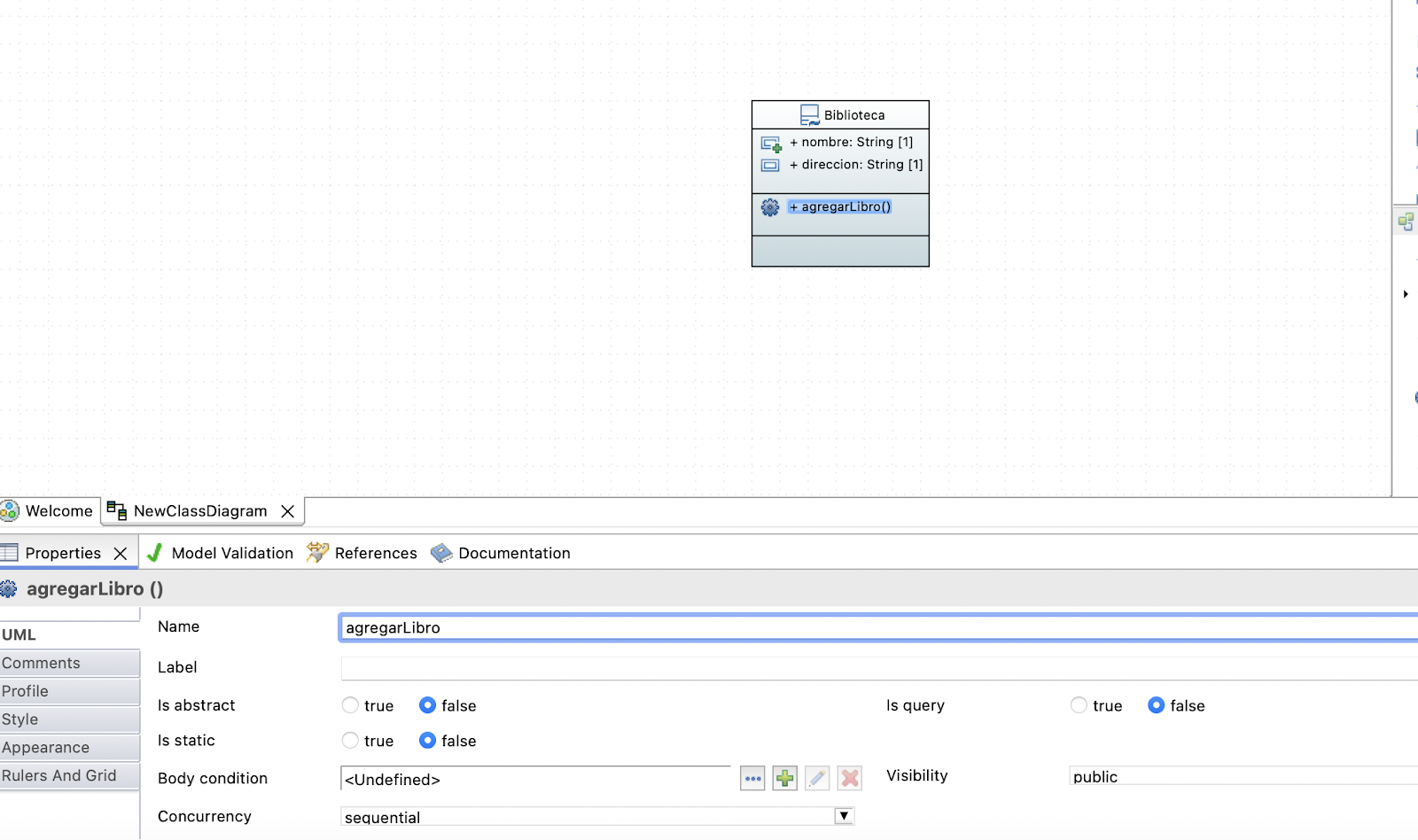Open the Documentation tab

click(x=501, y=553)
